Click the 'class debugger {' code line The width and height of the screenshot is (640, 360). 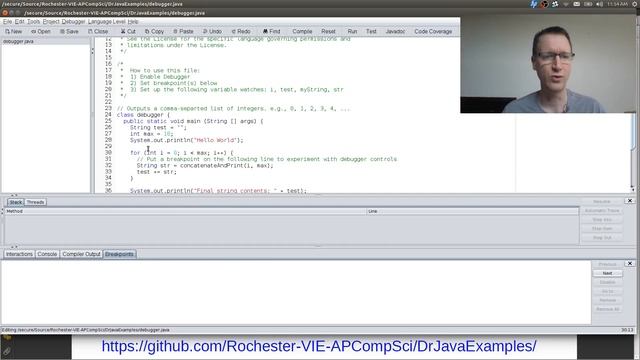coord(143,115)
